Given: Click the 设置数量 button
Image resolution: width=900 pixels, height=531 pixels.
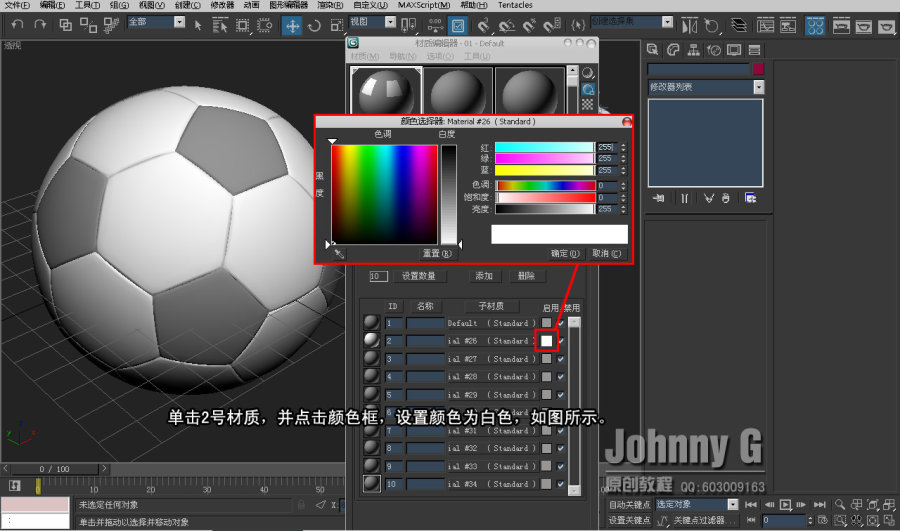Looking at the screenshot, I should tap(418, 276).
